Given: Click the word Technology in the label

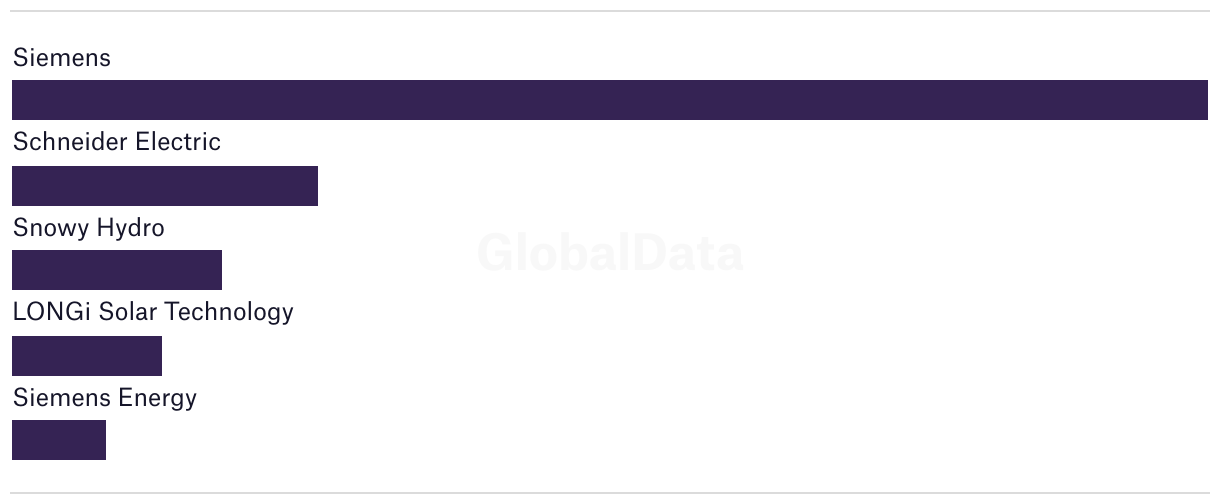Looking at the screenshot, I should (229, 313).
